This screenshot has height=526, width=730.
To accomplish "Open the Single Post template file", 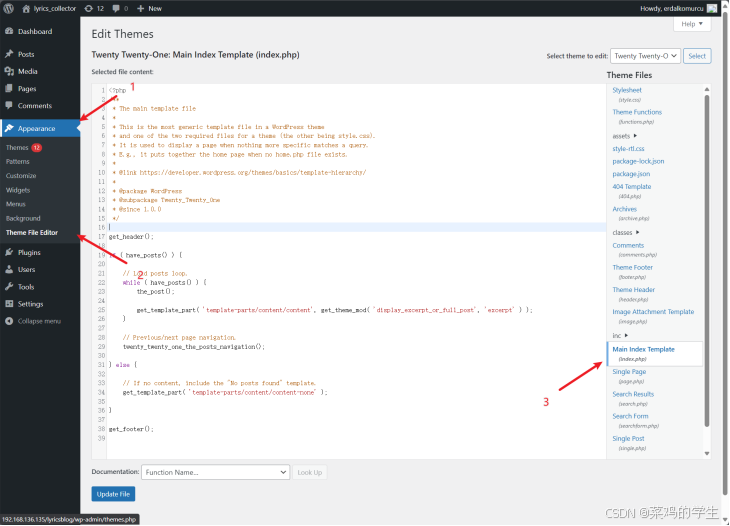I will coord(628,439).
